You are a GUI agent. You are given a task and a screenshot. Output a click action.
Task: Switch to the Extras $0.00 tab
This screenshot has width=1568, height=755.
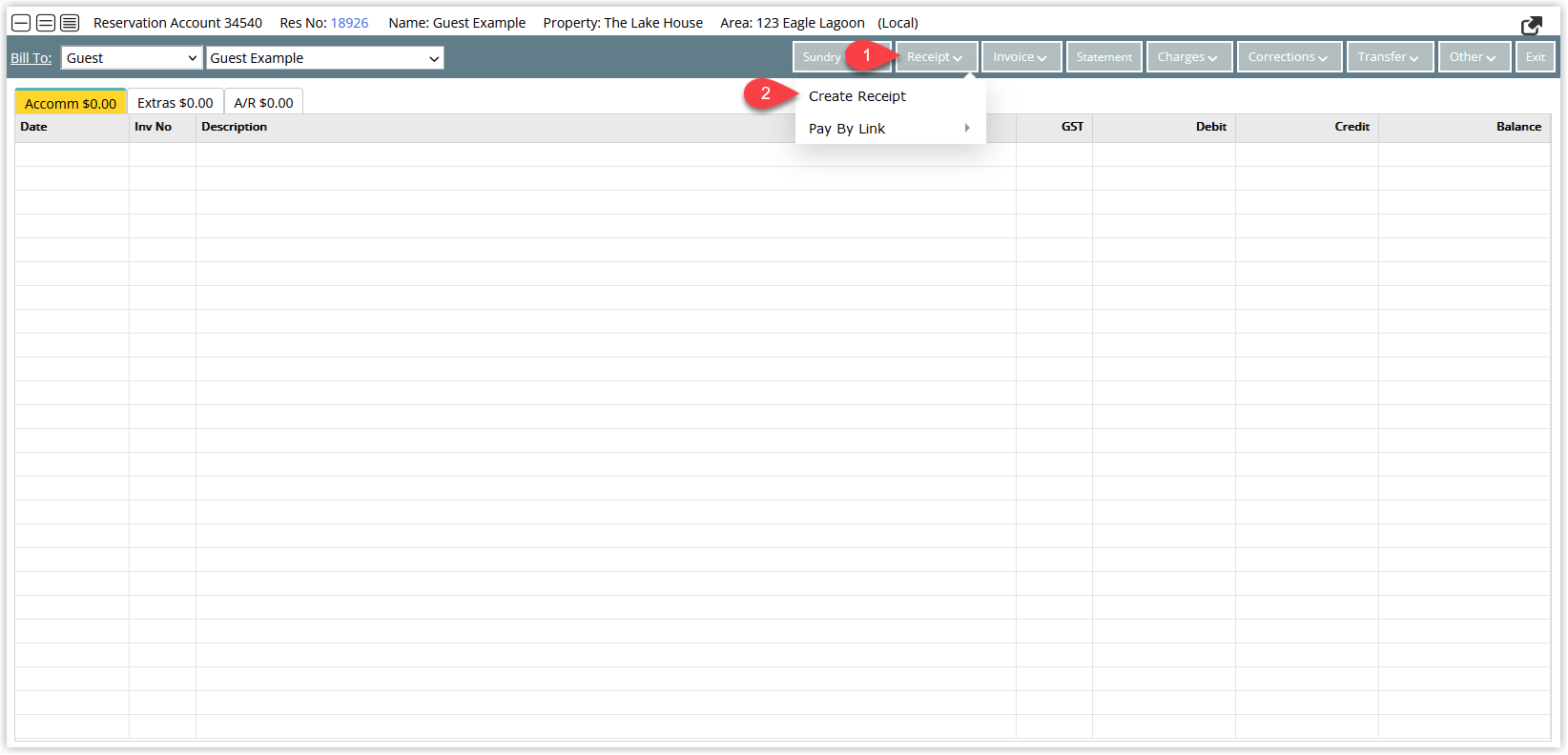pyautogui.click(x=175, y=103)
